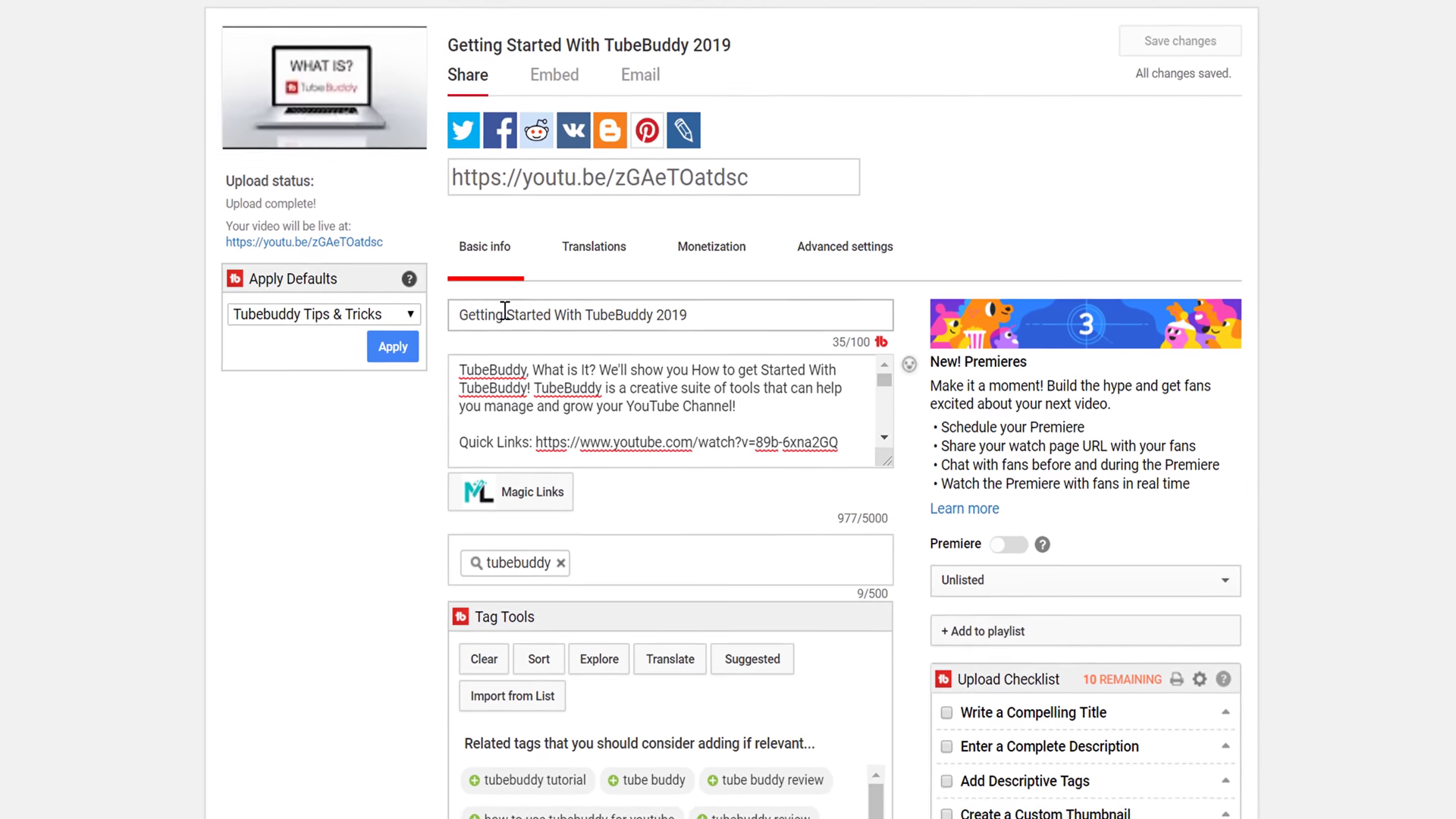This screenshot has width=1456, height=819.
Task: Sort tags with Sort button
Action: point(538,659)
